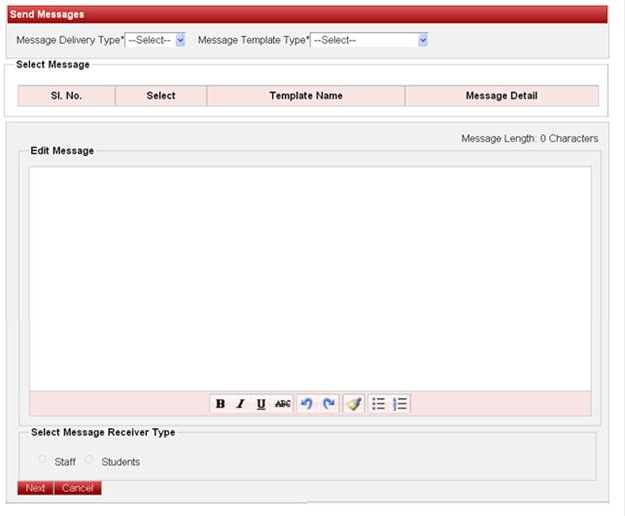Expand the Message Template Type dropdown
This screenshot has height=516, width=625.
(370, 40)
